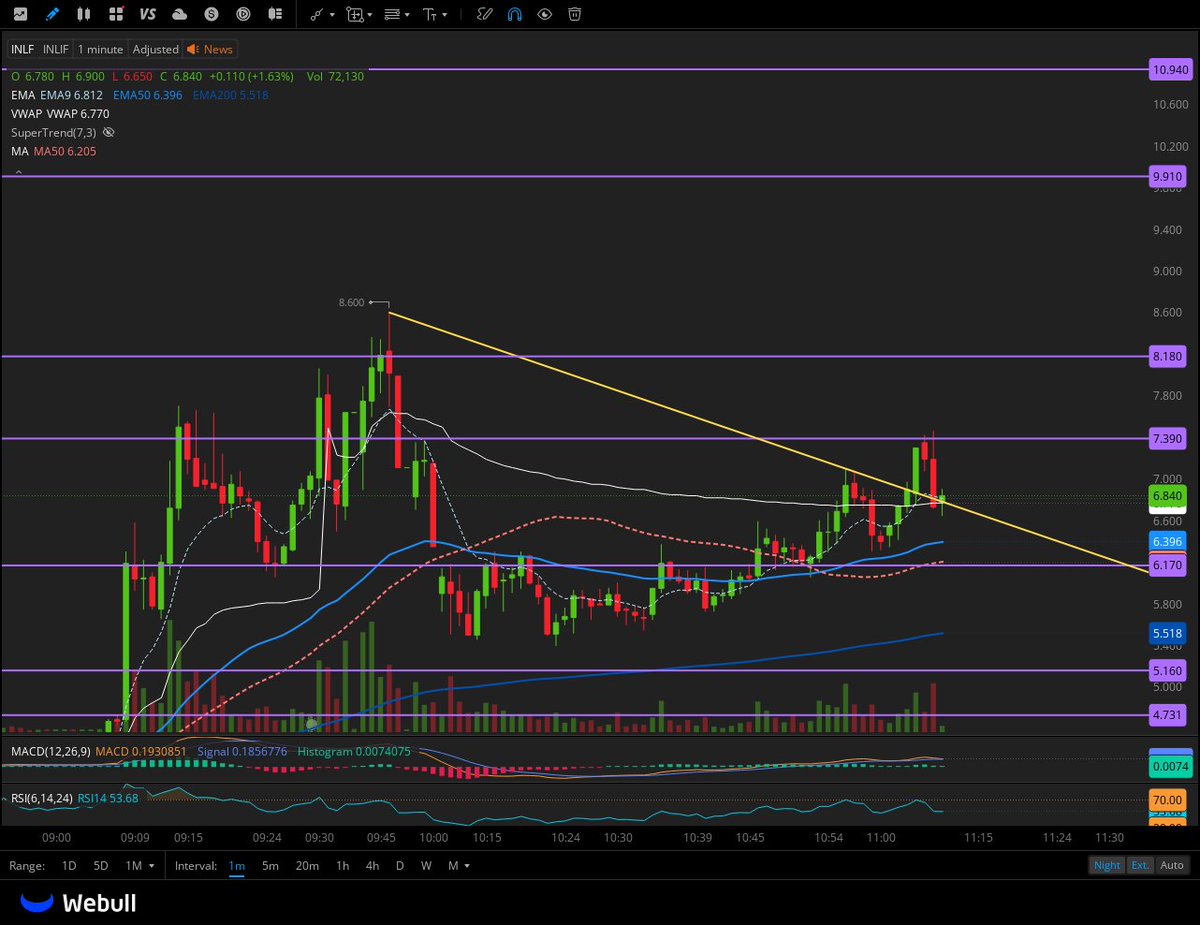Viewport: 1200px width, 925px height.
Task: Open the multi-chart grid layout icon
Action: tap(116, 14)
